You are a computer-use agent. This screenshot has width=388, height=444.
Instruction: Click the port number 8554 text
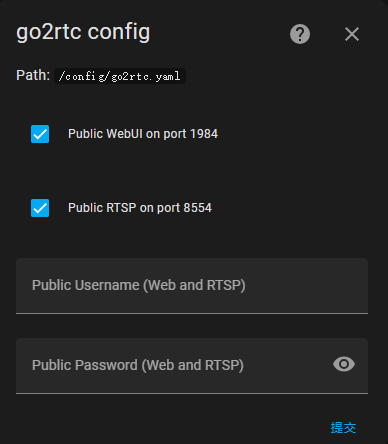pos(197,208)
